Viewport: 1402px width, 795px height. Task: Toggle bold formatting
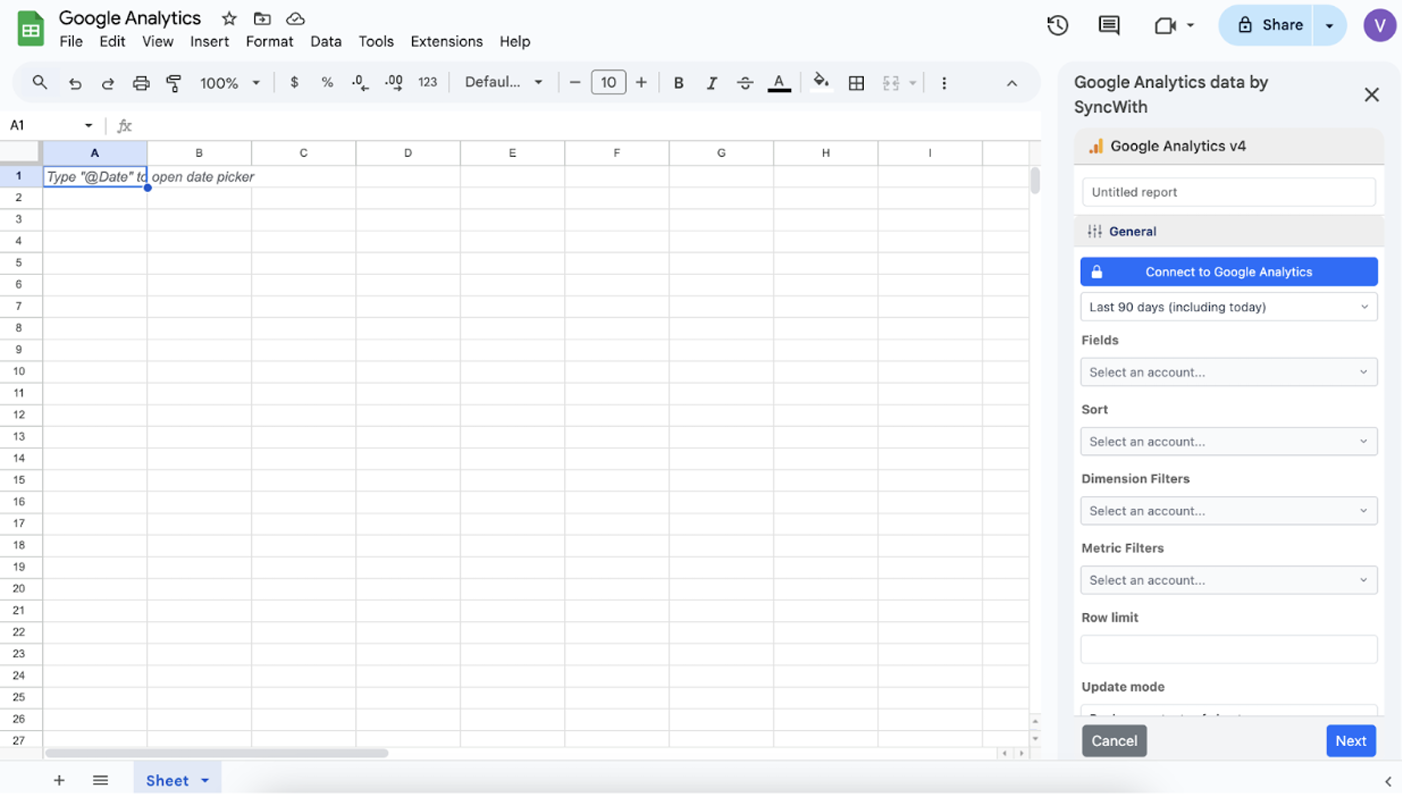tap(678, 83)
